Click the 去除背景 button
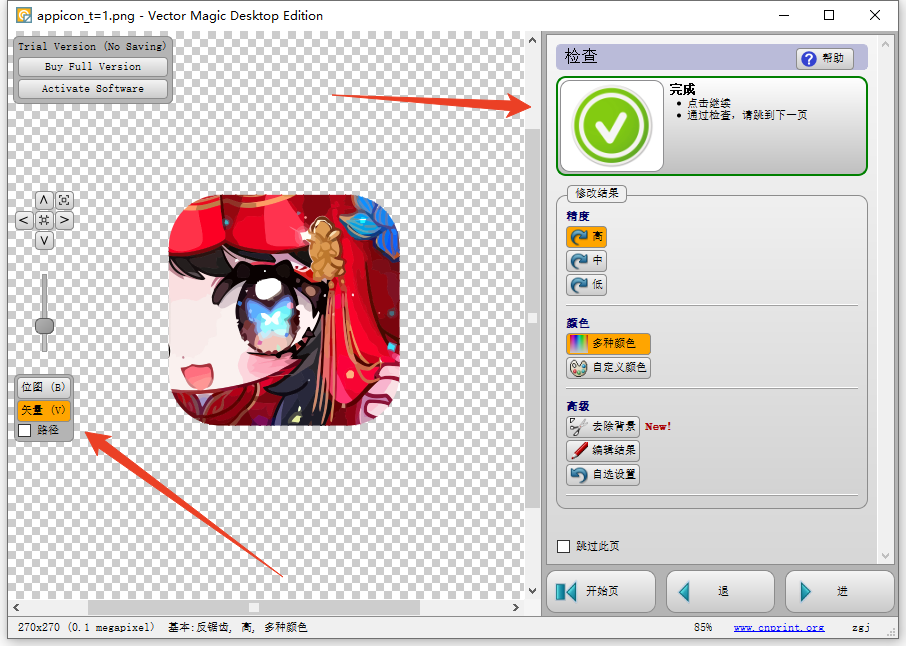 point(603,426)
